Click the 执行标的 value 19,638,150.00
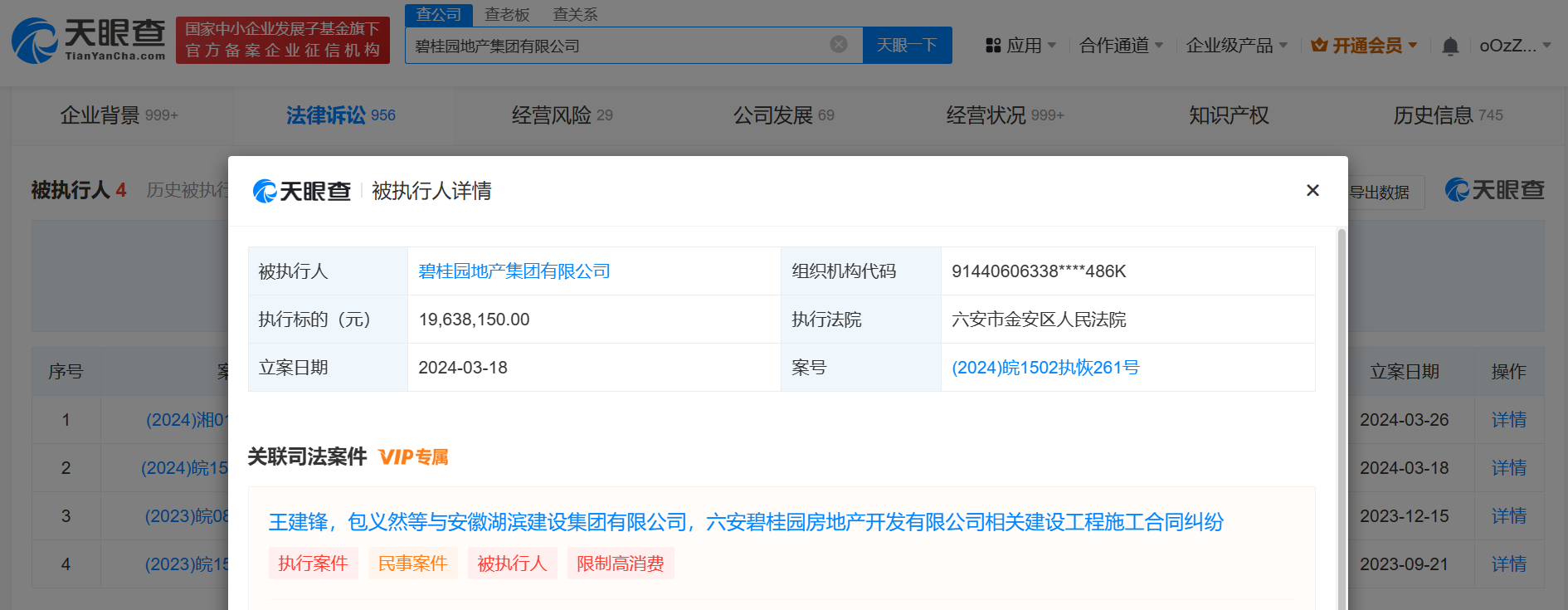Screen dimensions: 1568x610 (474, 320)
